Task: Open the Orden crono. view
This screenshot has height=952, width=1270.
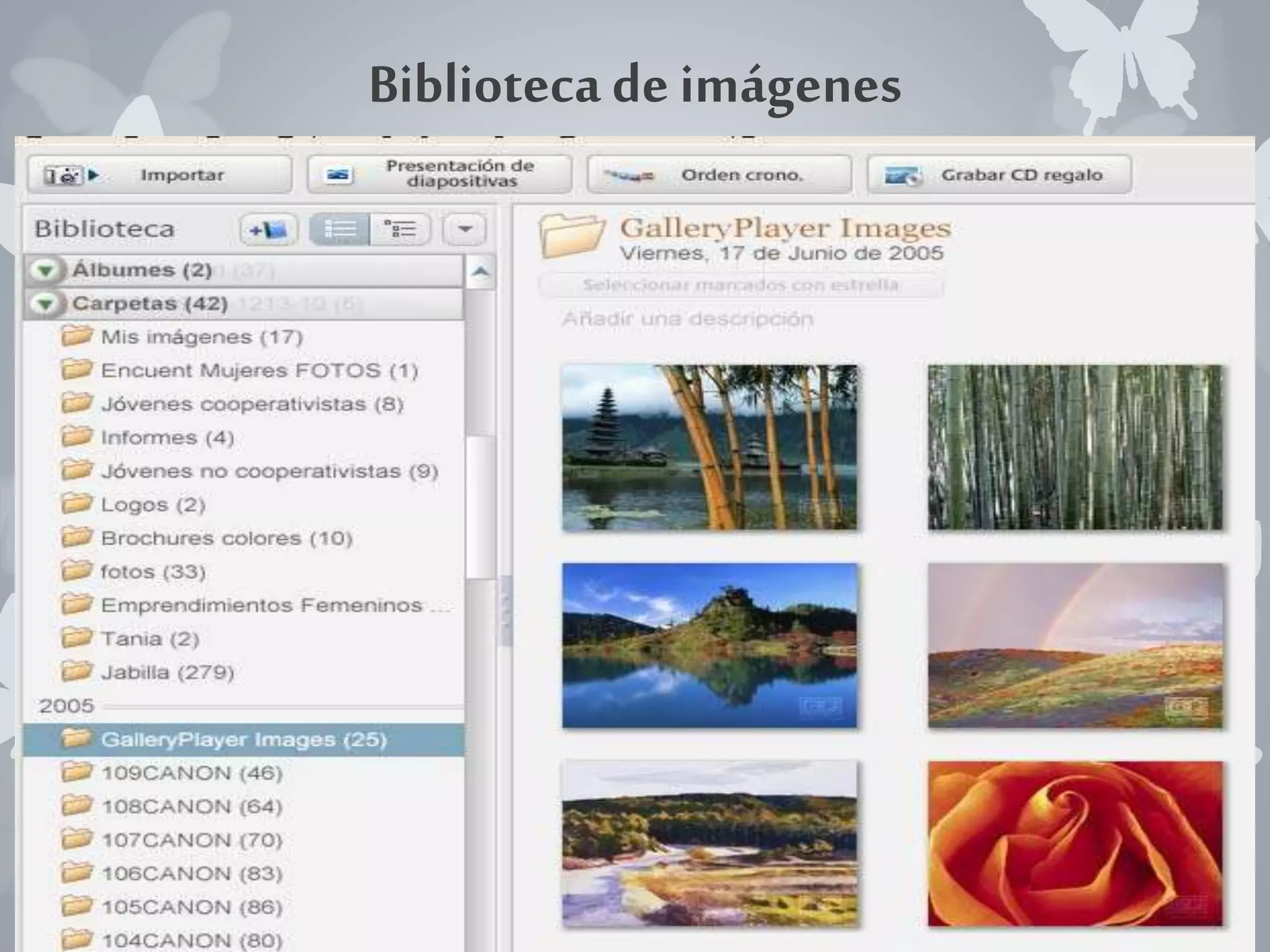Action: [719, 175]
